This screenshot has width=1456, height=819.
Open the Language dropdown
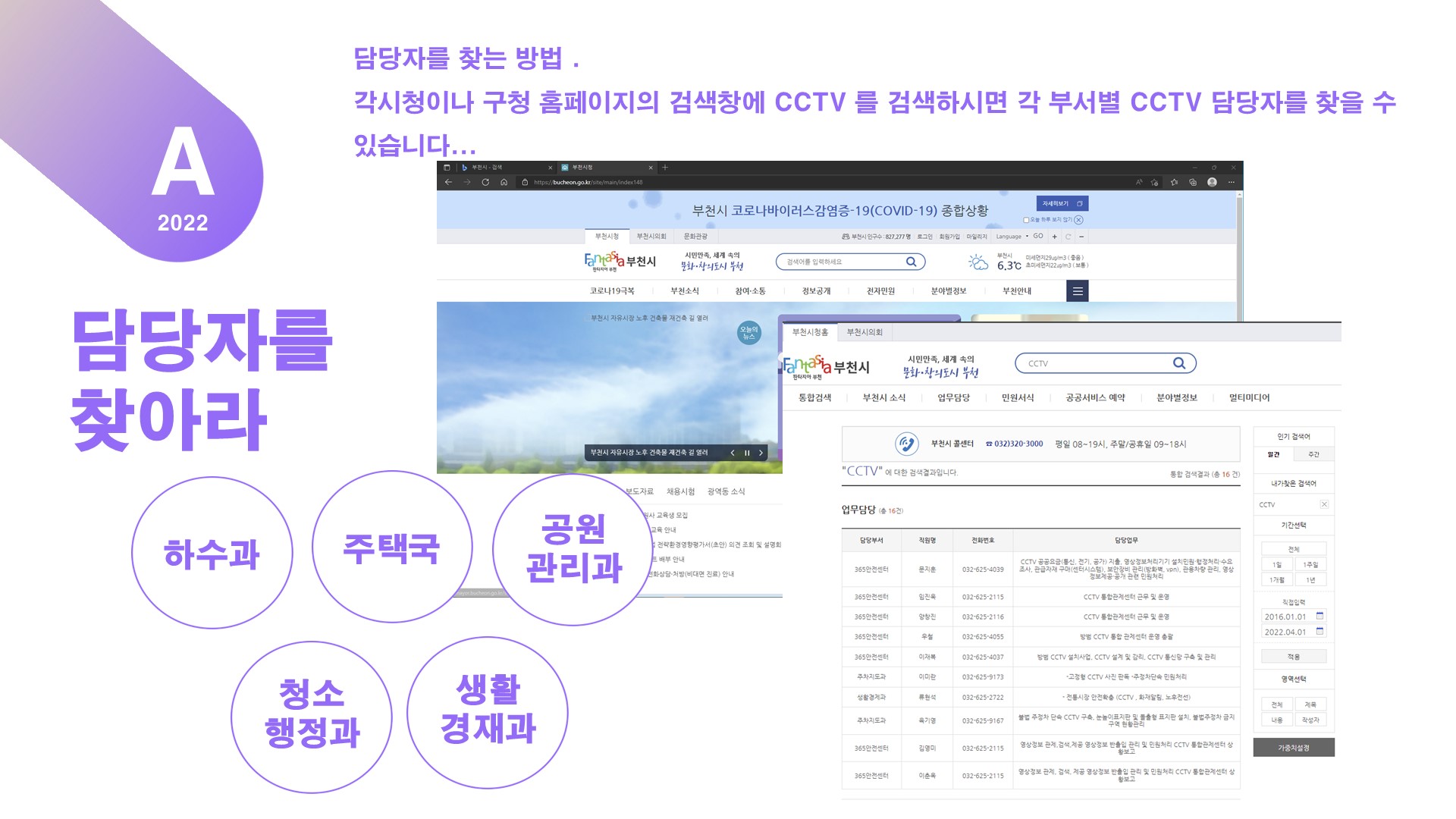pyautogui.click(x=1012, y=237)
